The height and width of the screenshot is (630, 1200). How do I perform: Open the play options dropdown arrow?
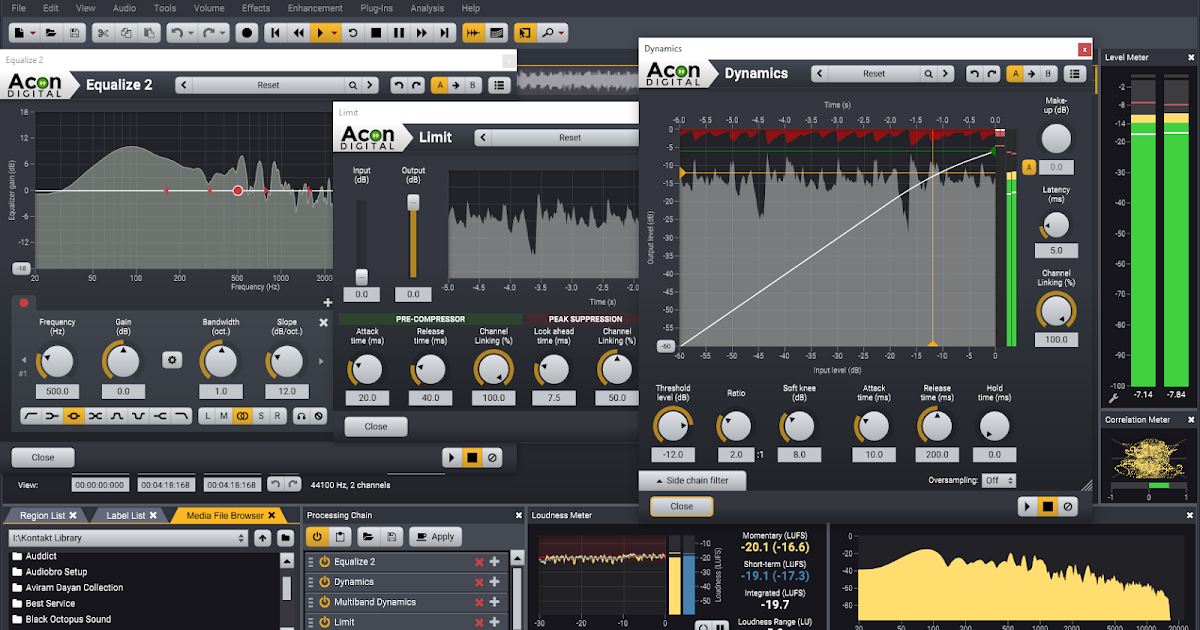click(334, 33)
